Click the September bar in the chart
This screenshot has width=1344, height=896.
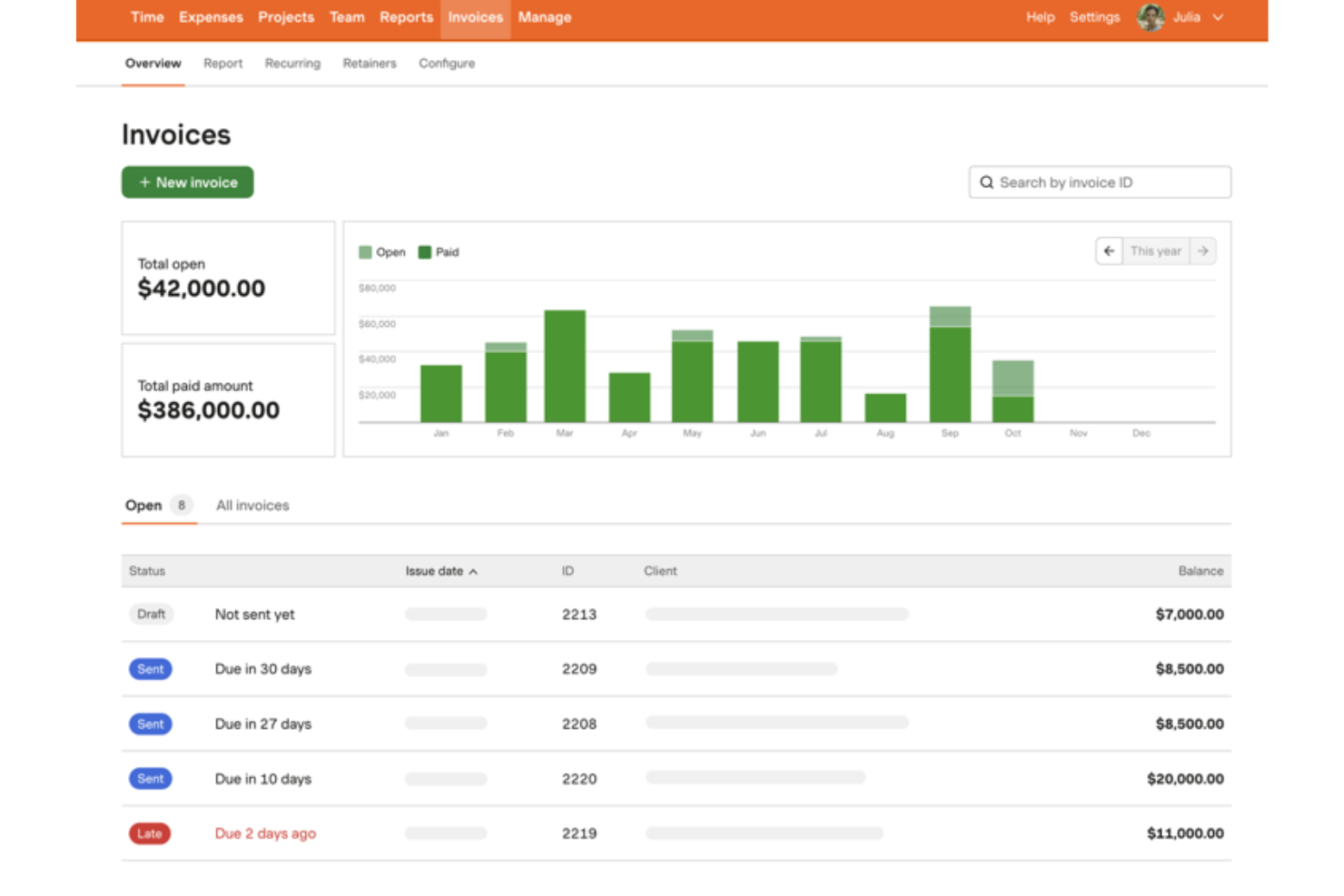949,363
